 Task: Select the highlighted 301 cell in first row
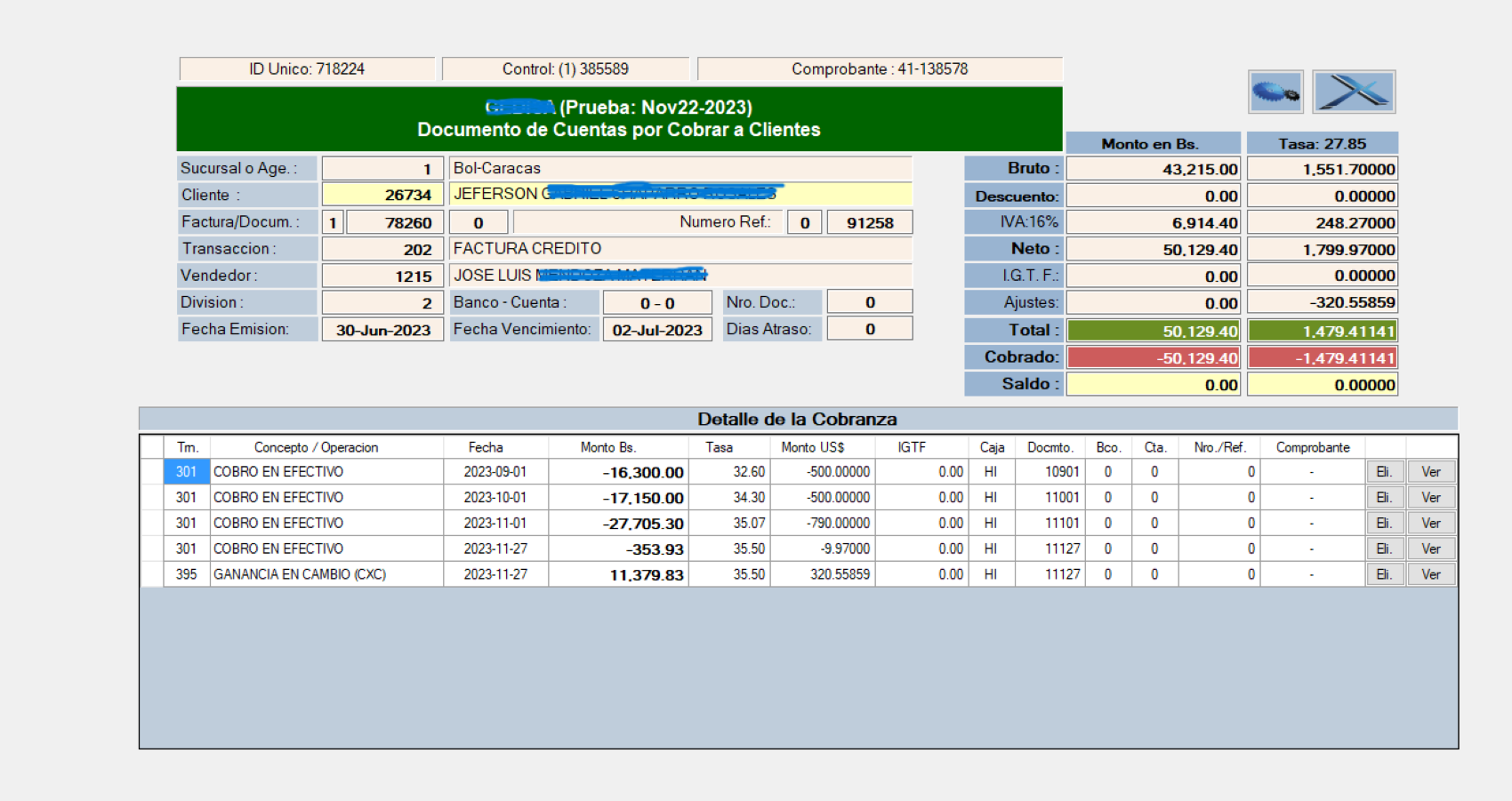pos(186,472)
